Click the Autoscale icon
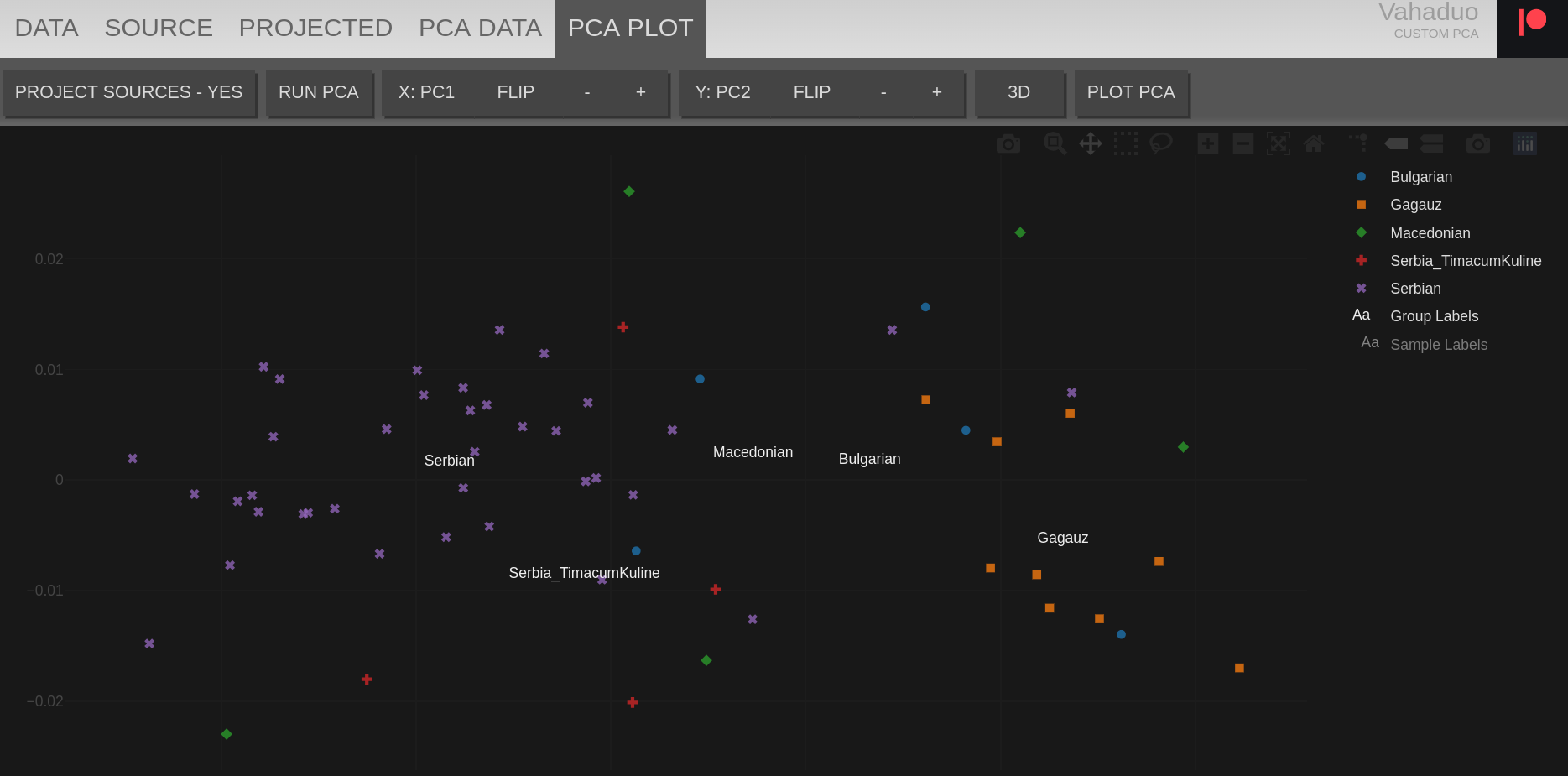 pos(1278,143)
